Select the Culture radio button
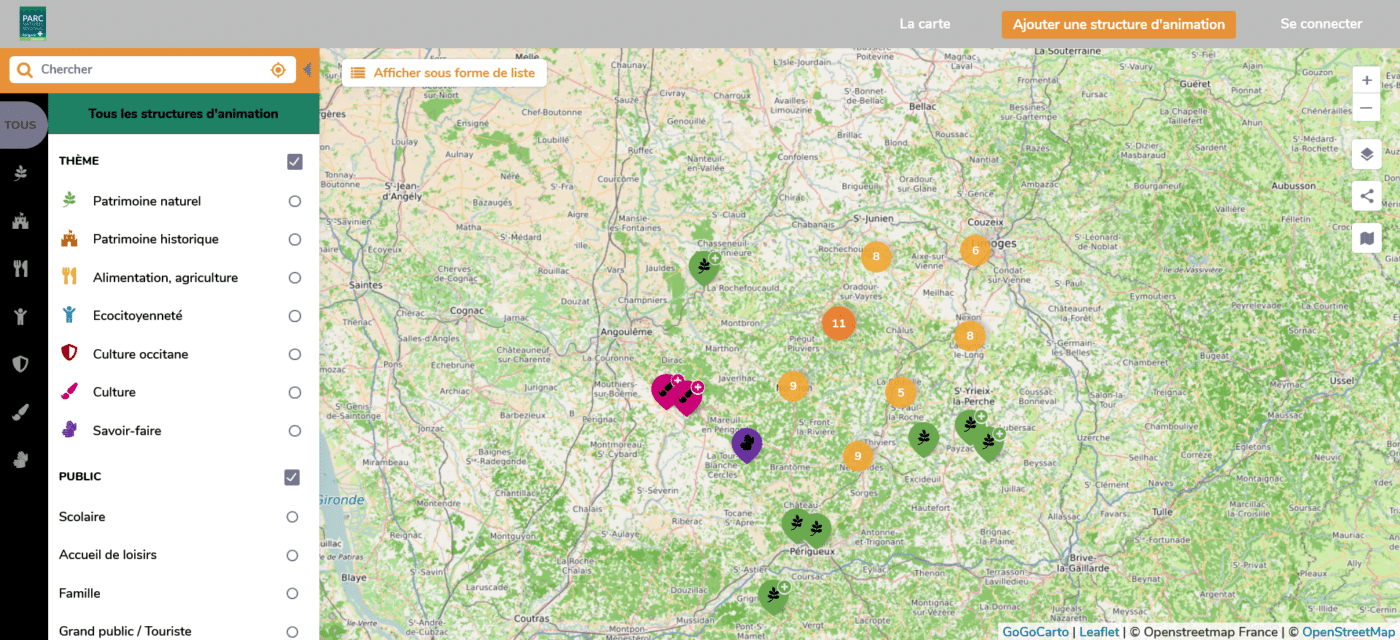This screenshot has width=1400, height=640. pyautogui.click(x=295, y=393)
